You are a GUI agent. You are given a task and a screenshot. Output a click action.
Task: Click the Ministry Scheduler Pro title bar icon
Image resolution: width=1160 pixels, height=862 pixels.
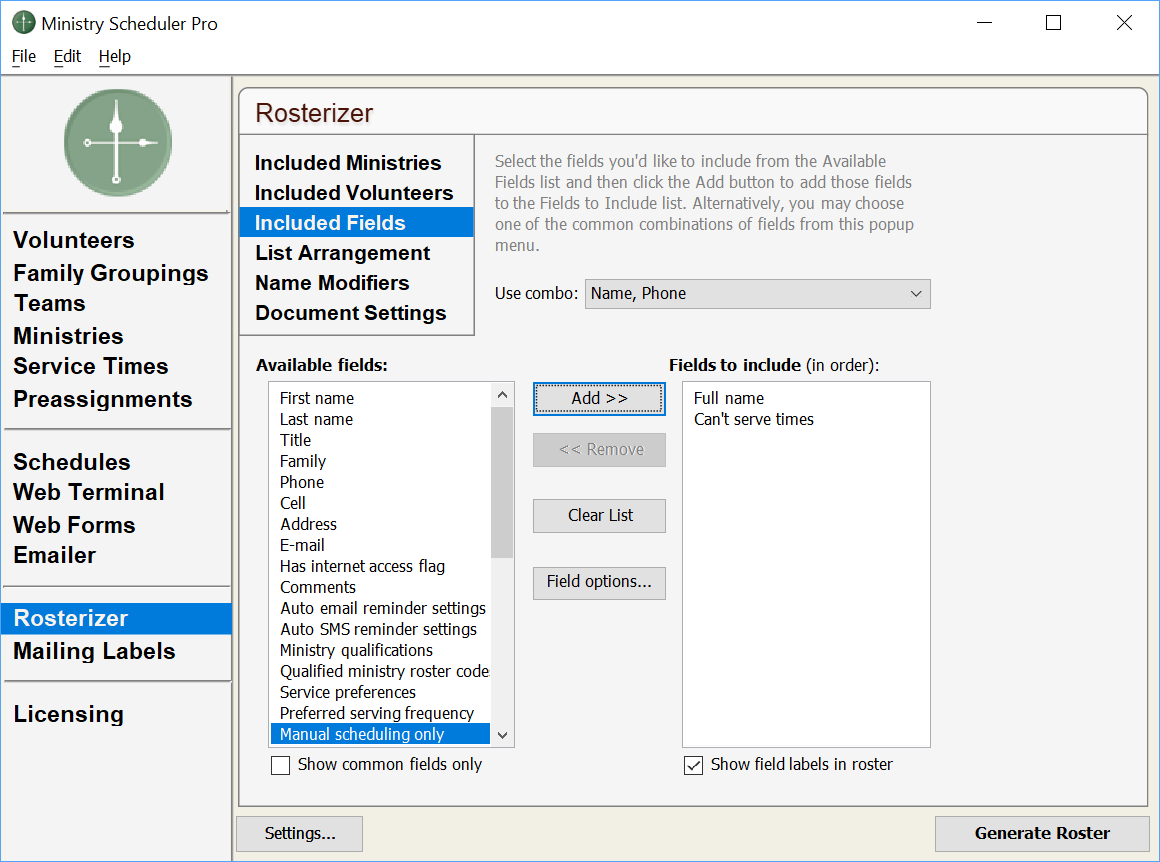click(23, 23)
